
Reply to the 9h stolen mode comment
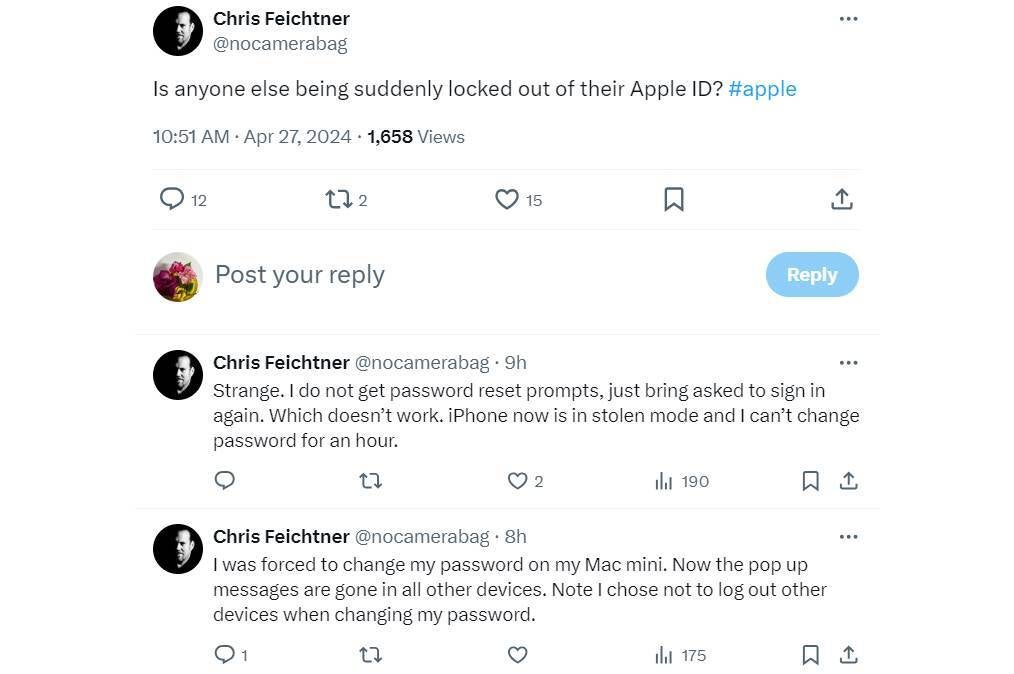pos(225,481)
